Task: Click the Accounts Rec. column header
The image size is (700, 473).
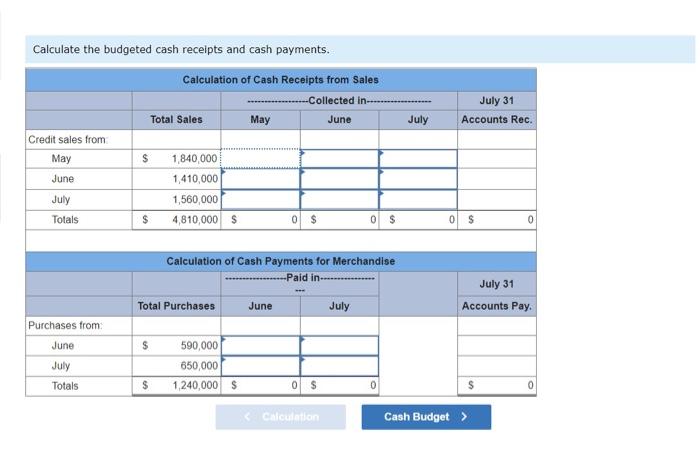Action: 496,120
